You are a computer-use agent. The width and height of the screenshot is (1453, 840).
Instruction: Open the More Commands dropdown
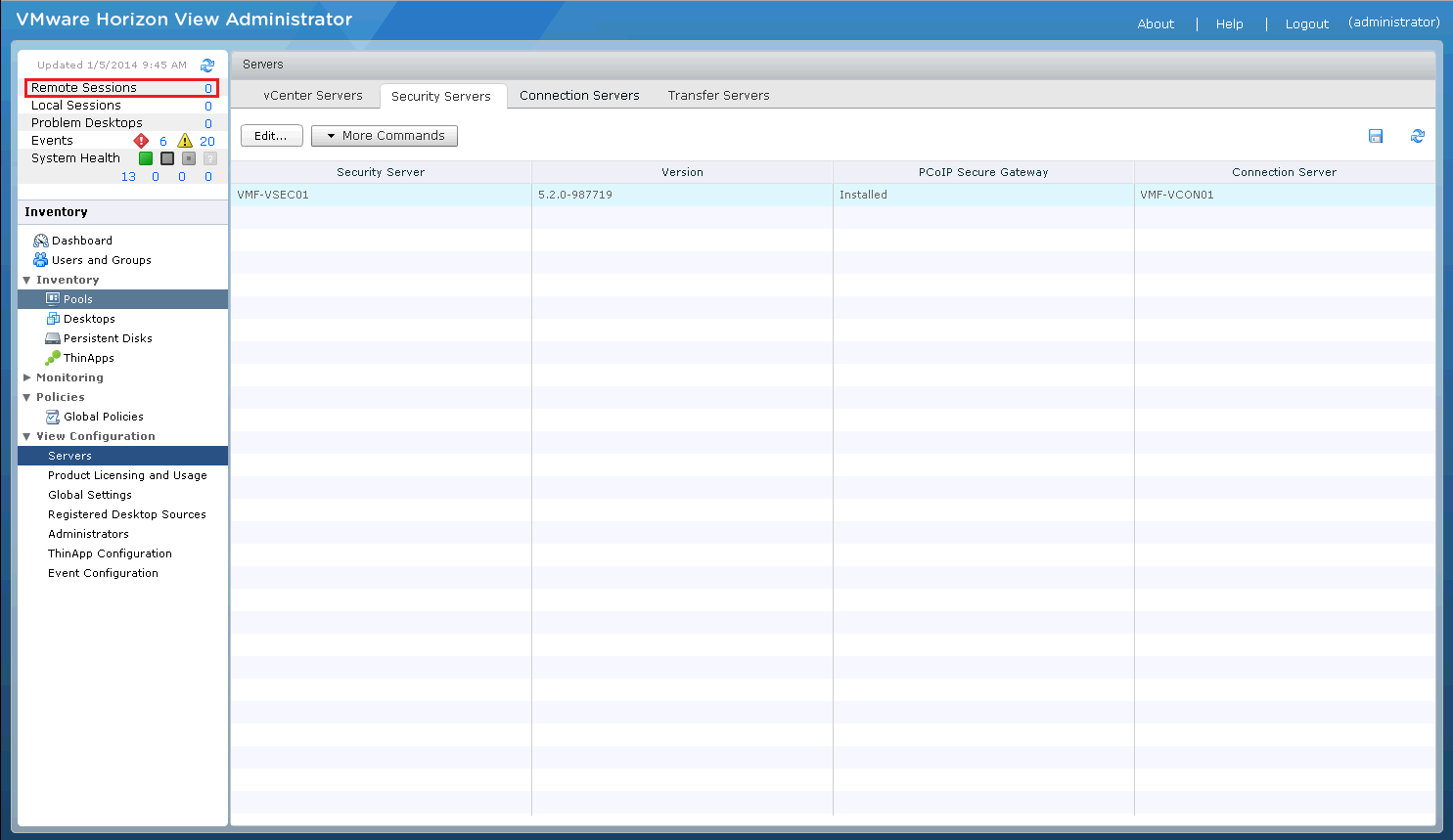[x=385, y=136]
